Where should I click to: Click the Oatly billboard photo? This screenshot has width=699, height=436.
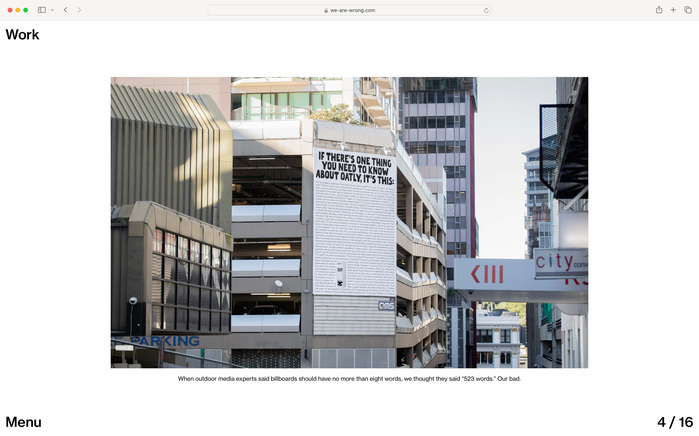pos(350,222)
